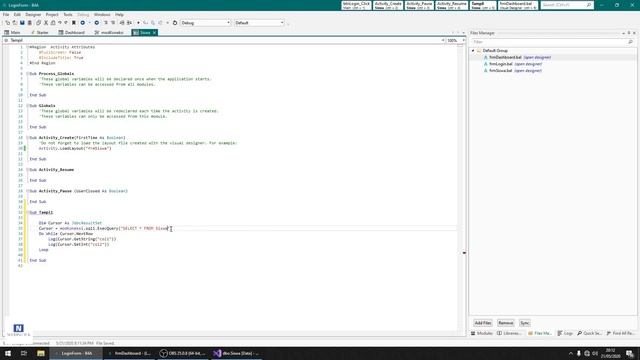Click the Paste icon in toolbar
640x360 pixels.
[53, 23]
